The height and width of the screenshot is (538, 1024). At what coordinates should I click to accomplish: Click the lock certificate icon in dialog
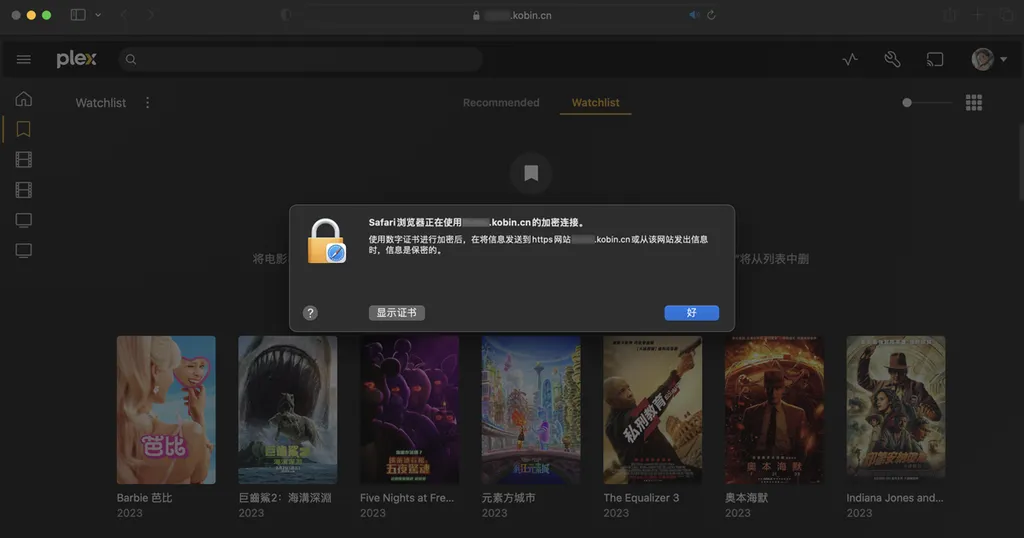pyautogui.click(x=327, y=241)
